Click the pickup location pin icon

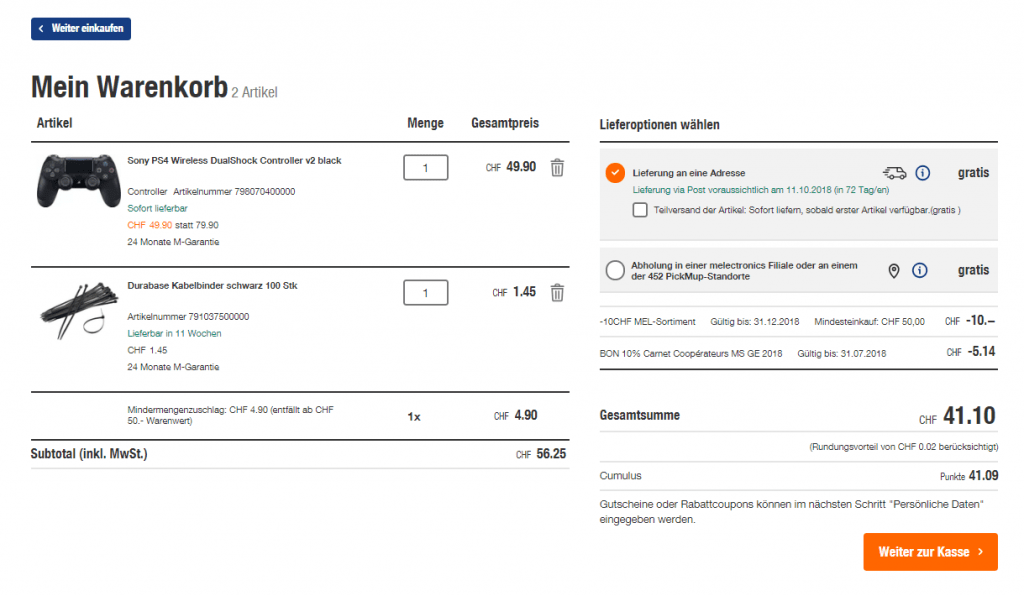(x=894, y=271)
